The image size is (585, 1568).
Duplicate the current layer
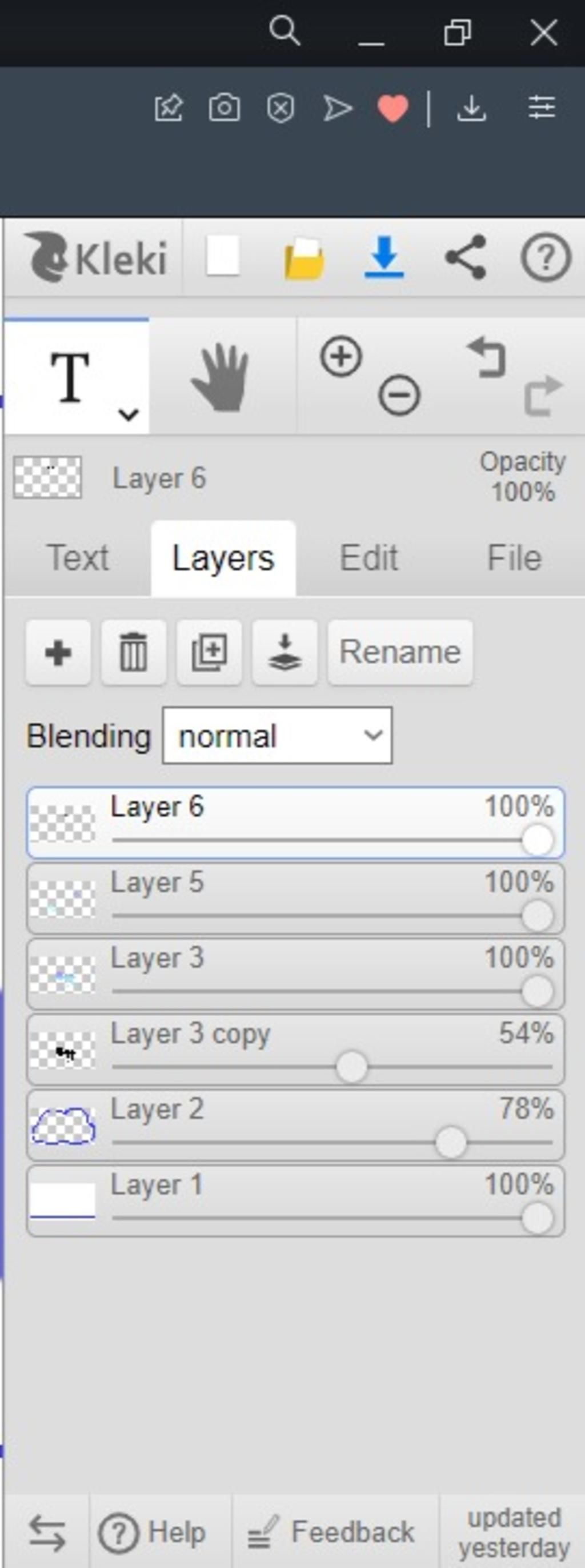[209, 652]
